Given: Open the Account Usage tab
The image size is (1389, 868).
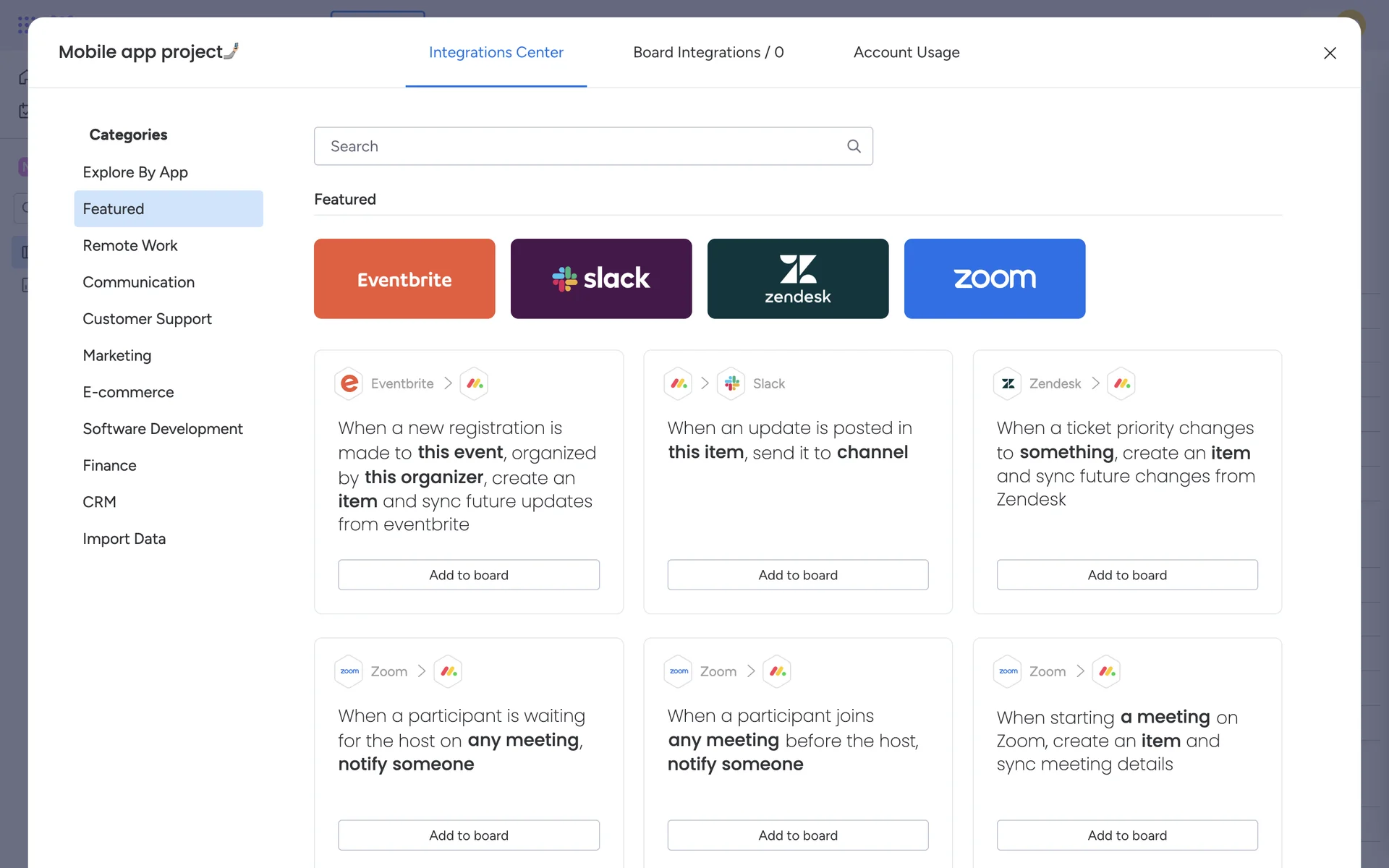Looking at the screenshot, I should tap(906, 52).
